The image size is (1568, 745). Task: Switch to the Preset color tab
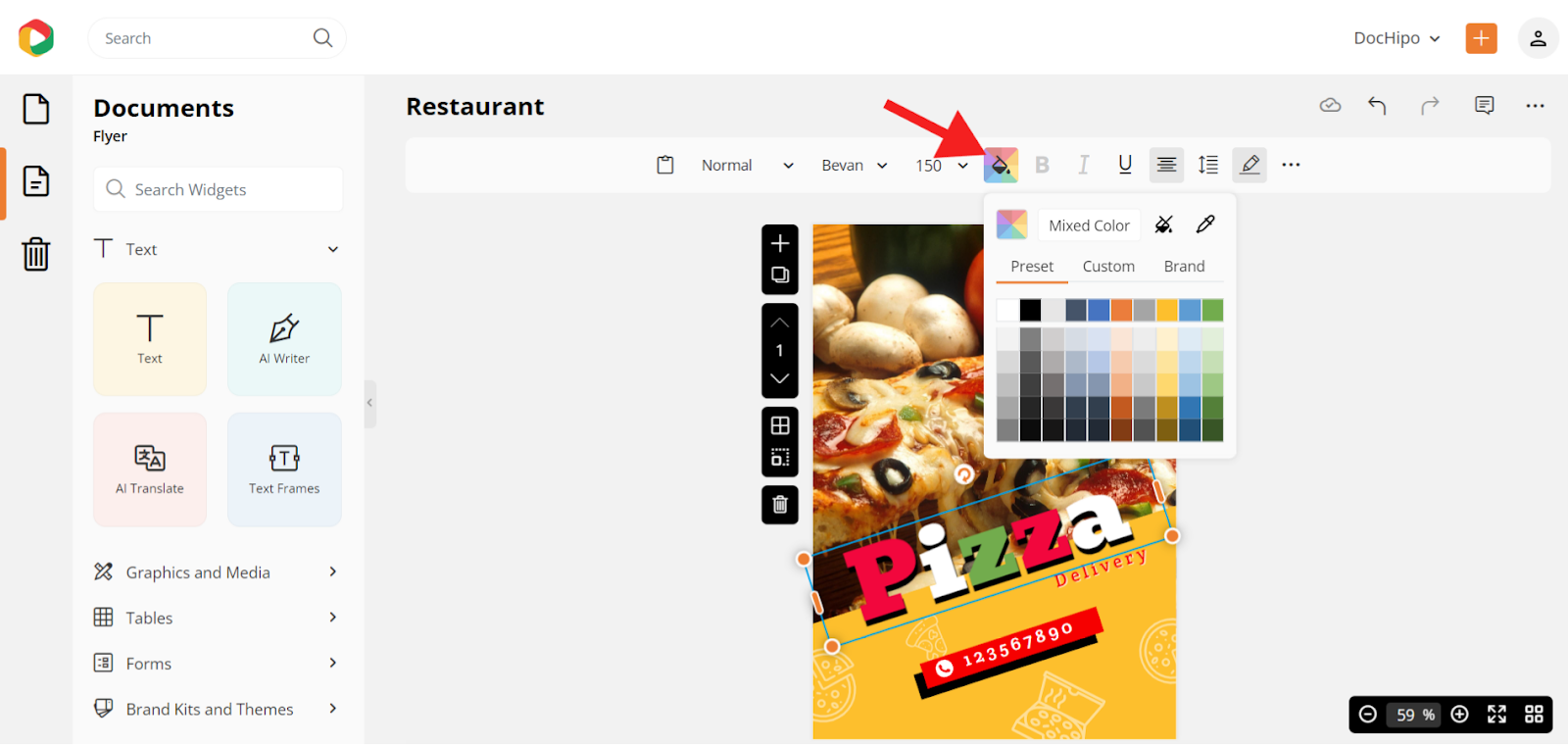1032,267
